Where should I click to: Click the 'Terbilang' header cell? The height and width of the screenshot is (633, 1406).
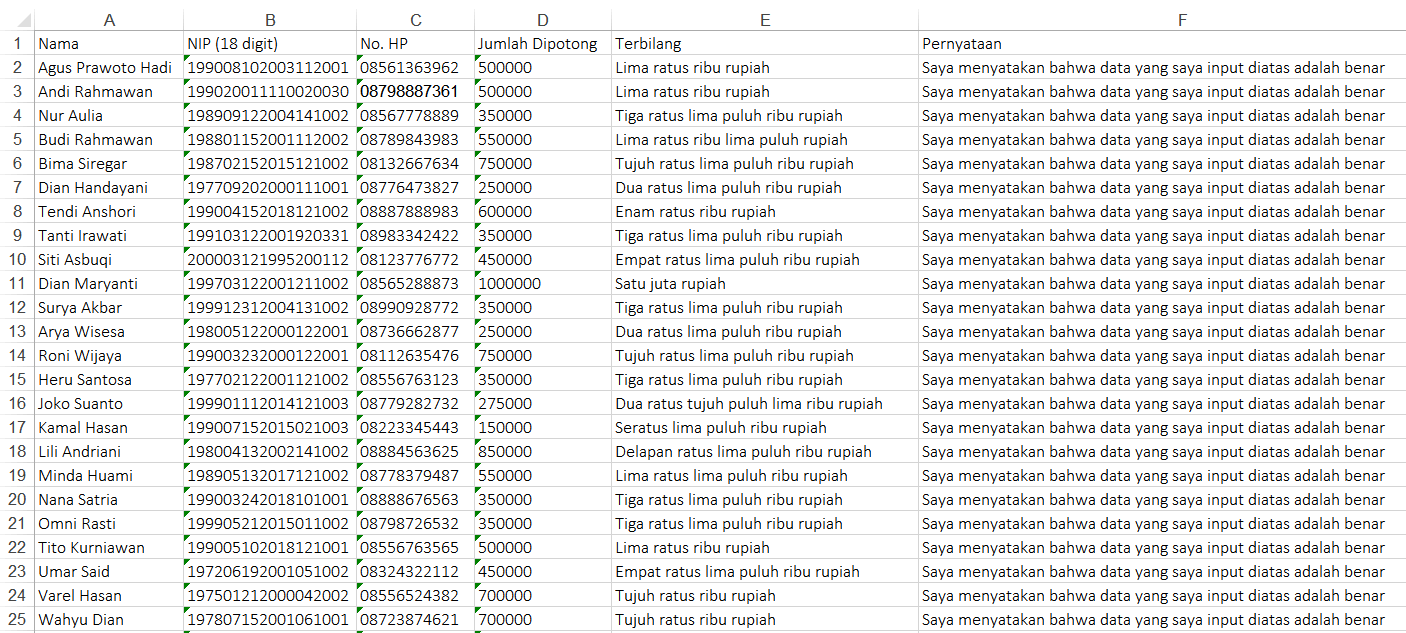(765, 44)
